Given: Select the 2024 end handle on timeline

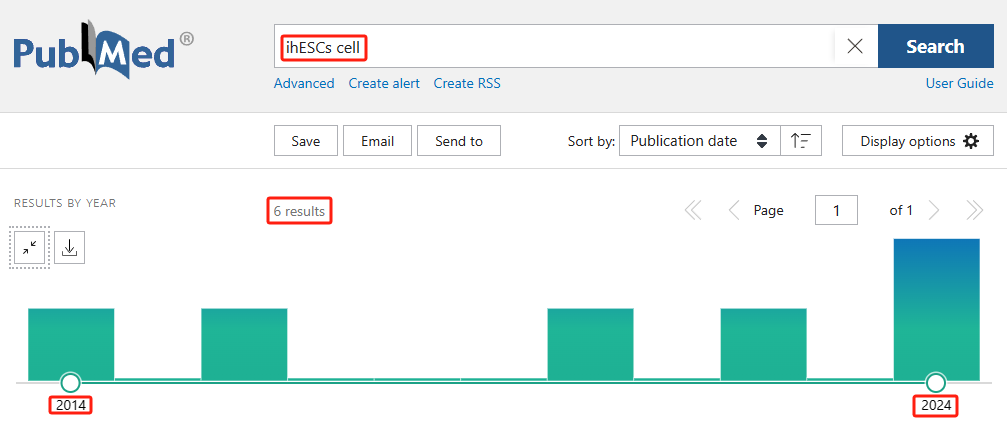Looking at the screenshot, I should (x=936, y=383).
